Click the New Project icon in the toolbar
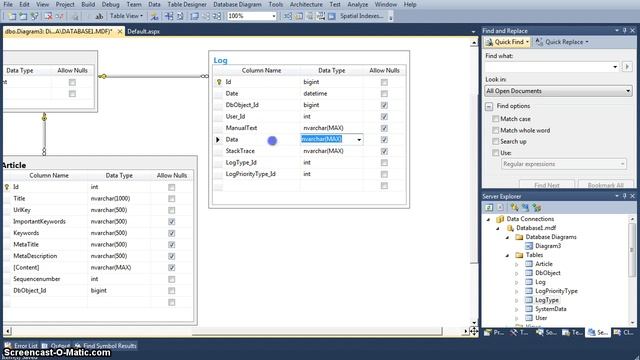640x360 pixels. click(x=12, y=16)
